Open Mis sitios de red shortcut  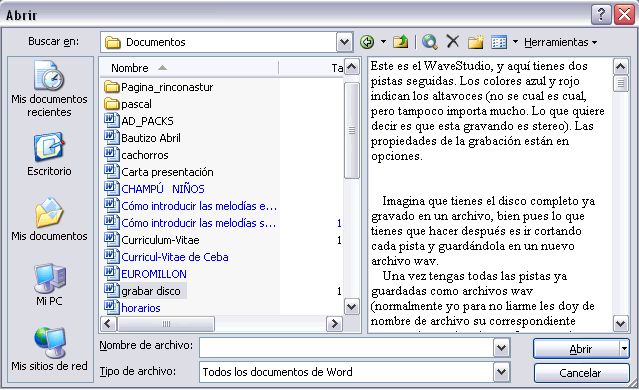[49, 349]
